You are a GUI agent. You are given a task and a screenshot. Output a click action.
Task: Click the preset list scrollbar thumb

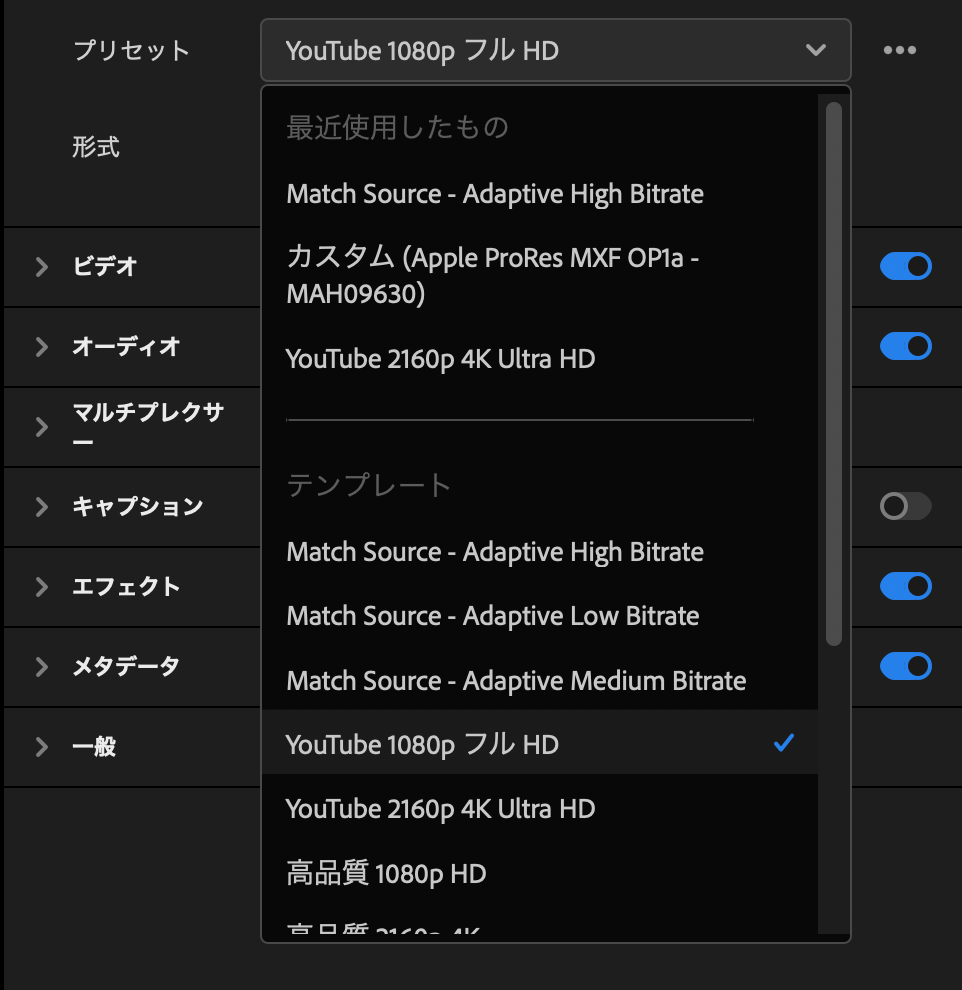tap(833, 374)
